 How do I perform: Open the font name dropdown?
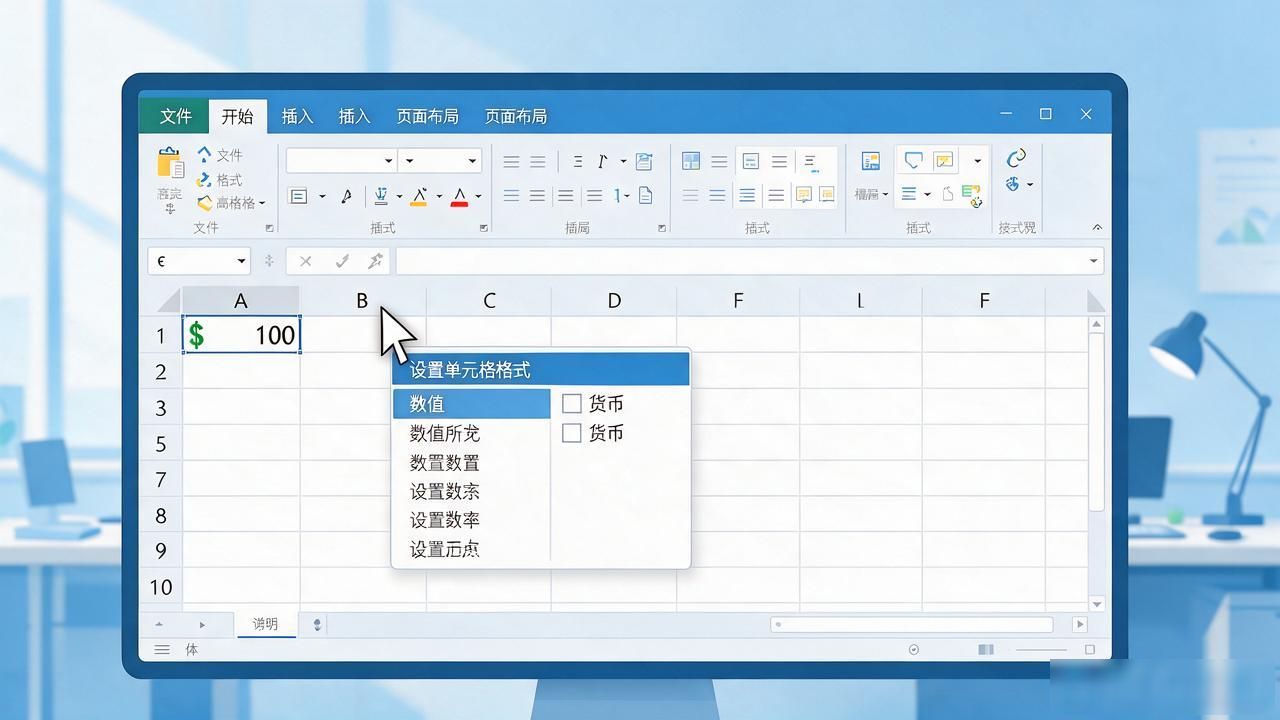point(389,161)
